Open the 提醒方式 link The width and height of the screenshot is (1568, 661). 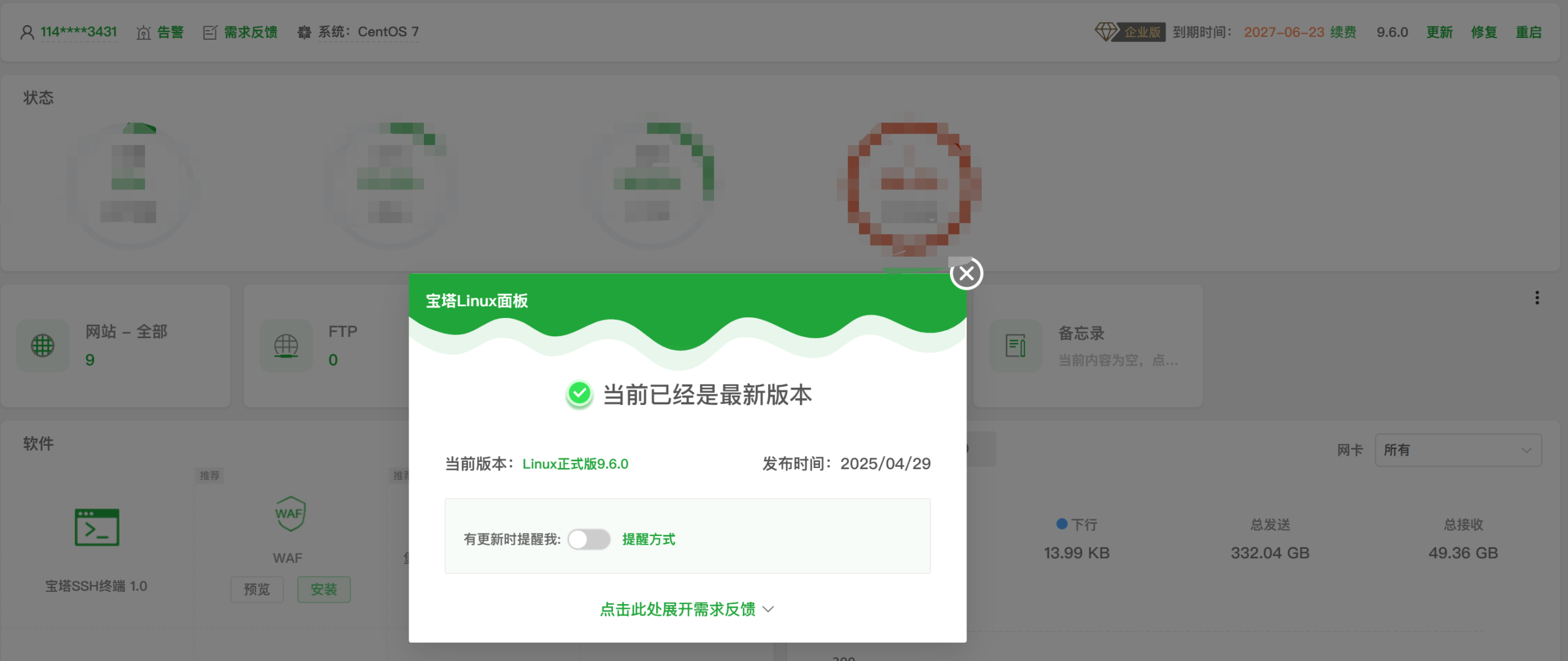click(649, 539)
